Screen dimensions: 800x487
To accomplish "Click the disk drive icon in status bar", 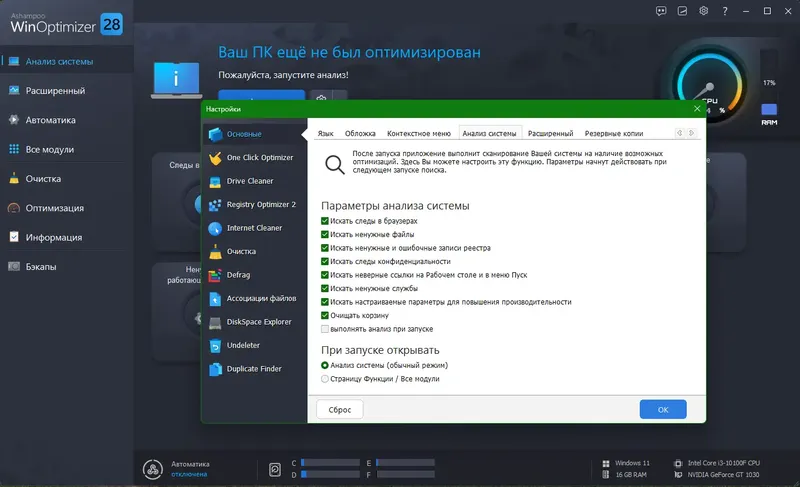I will (274, 469).
